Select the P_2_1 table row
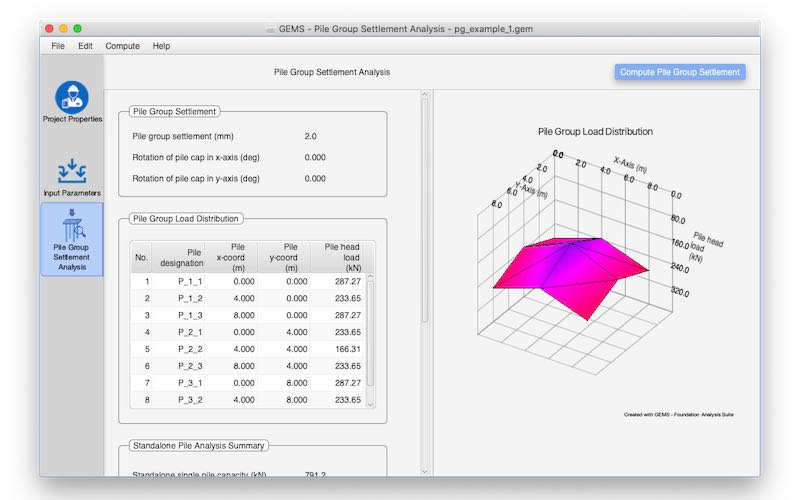The width and height of the screenshot is (800, 500). (x=248, y=332)
